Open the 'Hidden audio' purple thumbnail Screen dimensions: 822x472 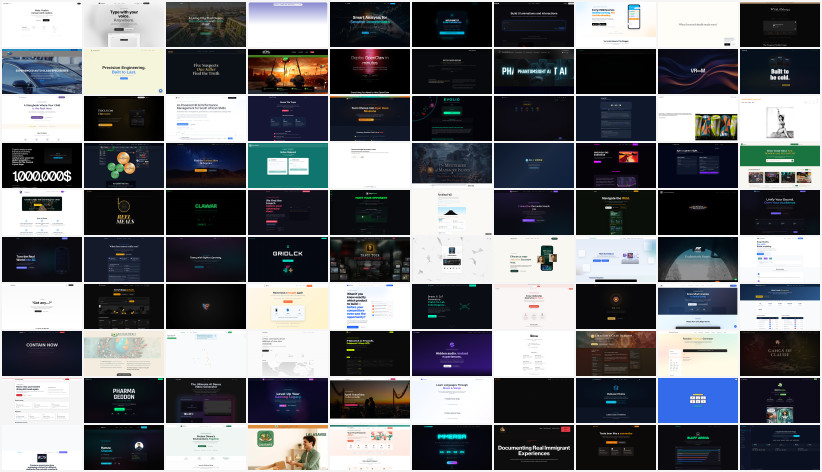pos(452,353)
